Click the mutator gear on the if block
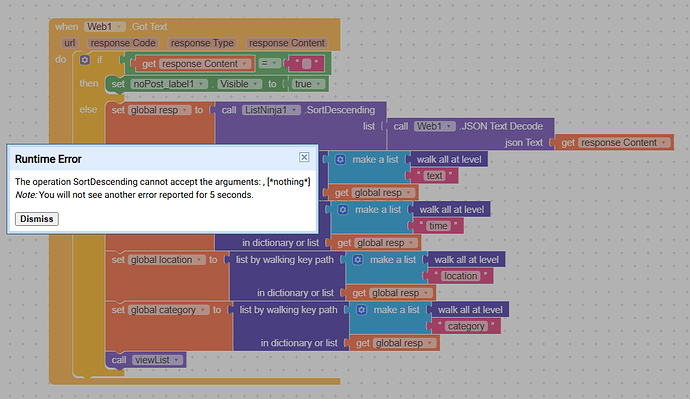This screenshot has width=690, height=399. (x=85, y=59)
